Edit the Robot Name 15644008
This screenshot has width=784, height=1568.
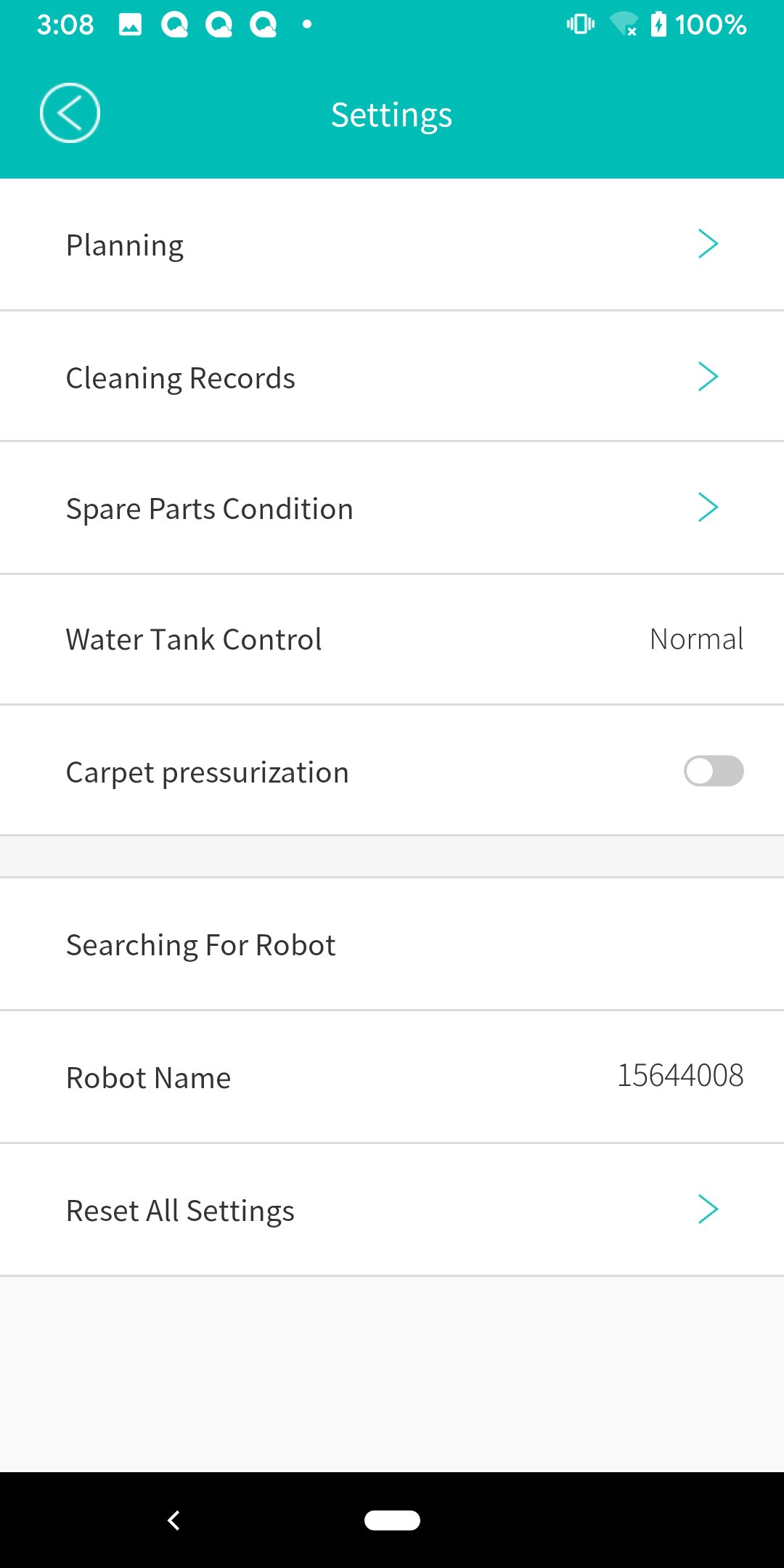680,1076
